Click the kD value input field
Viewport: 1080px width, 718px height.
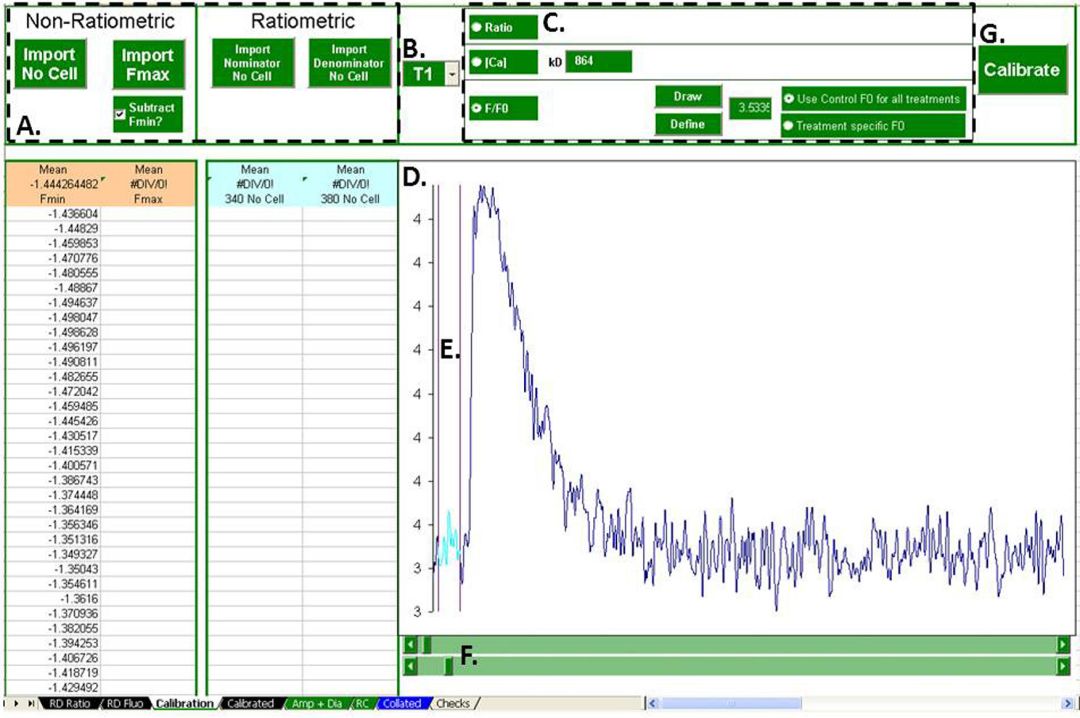click(x=598, y=63)
